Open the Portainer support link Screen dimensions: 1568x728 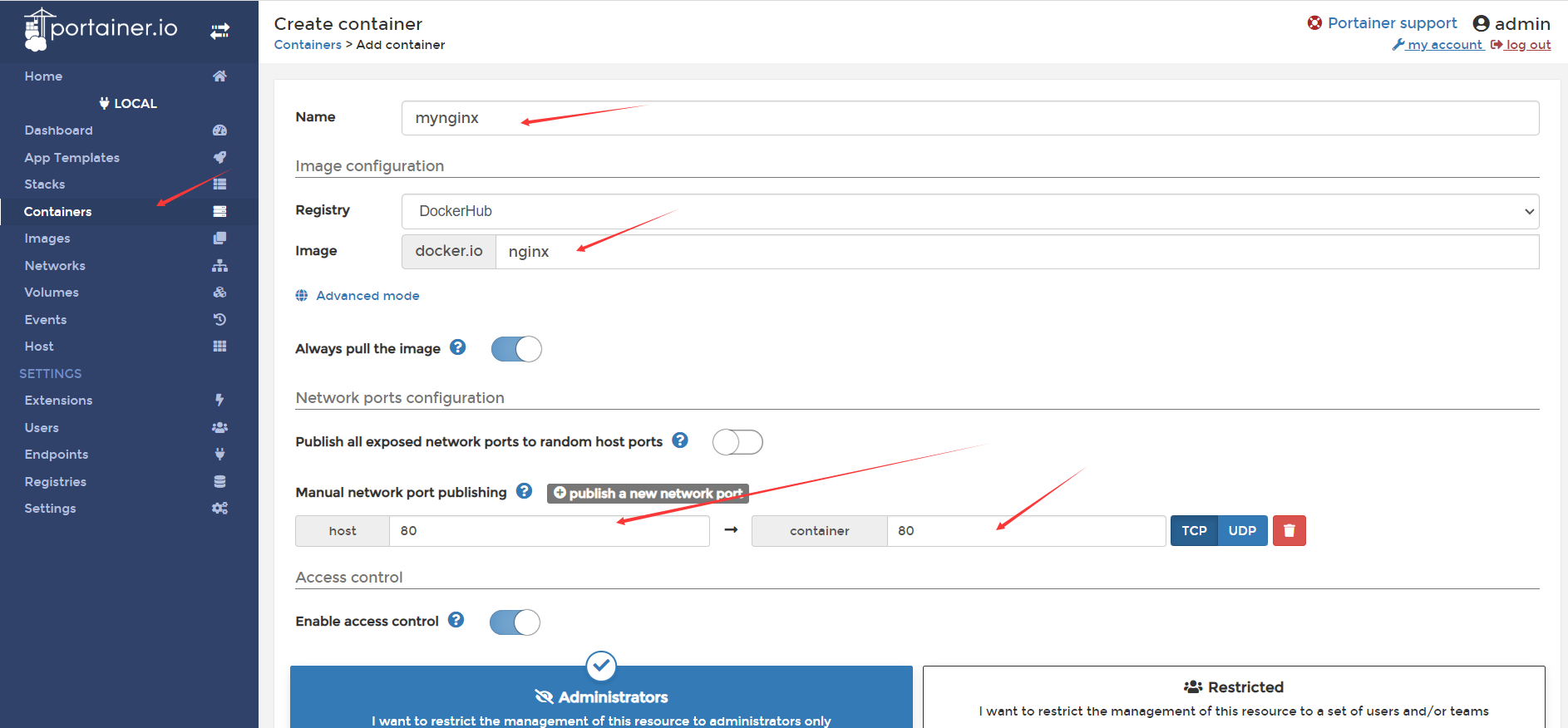coord(1392,23)
